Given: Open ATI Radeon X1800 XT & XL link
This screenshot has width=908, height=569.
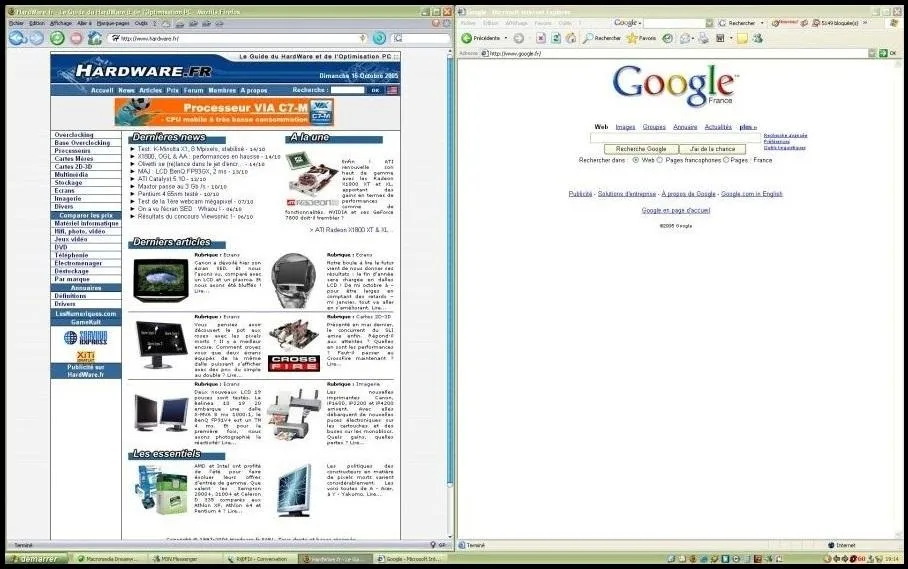Looking at the screenshot, I should (351, 230).
